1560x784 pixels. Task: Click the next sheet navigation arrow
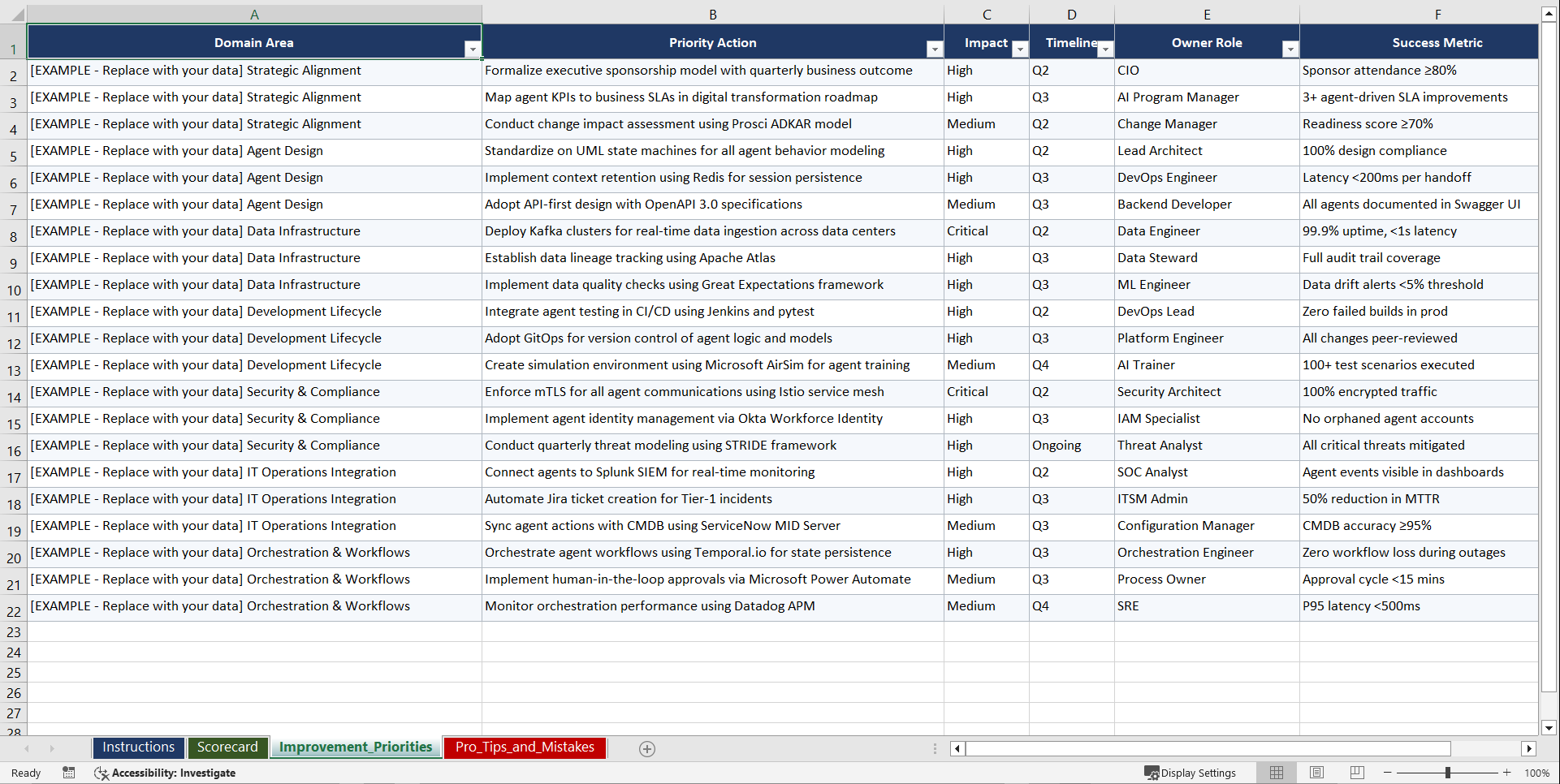(x=51, y=748)
